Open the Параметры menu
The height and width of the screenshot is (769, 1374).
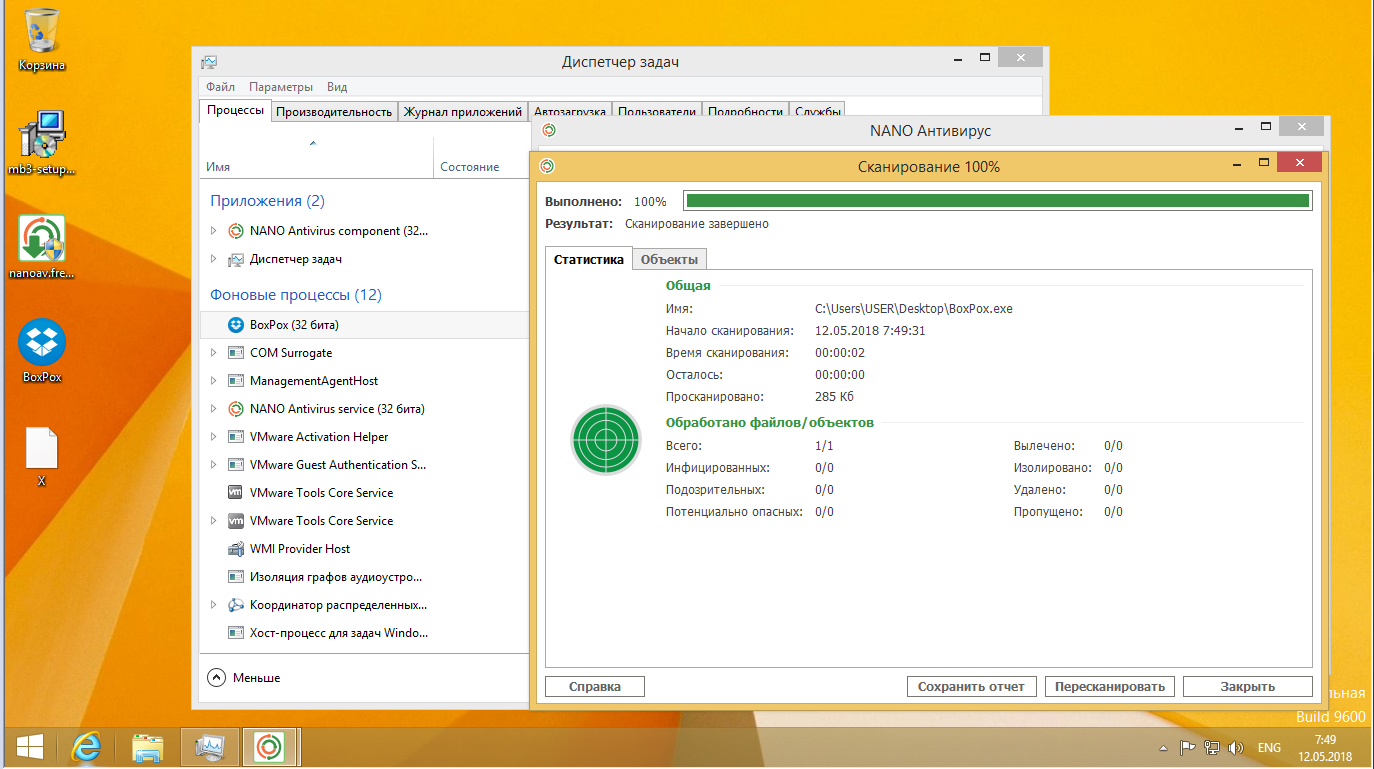(x=281, y=87)
